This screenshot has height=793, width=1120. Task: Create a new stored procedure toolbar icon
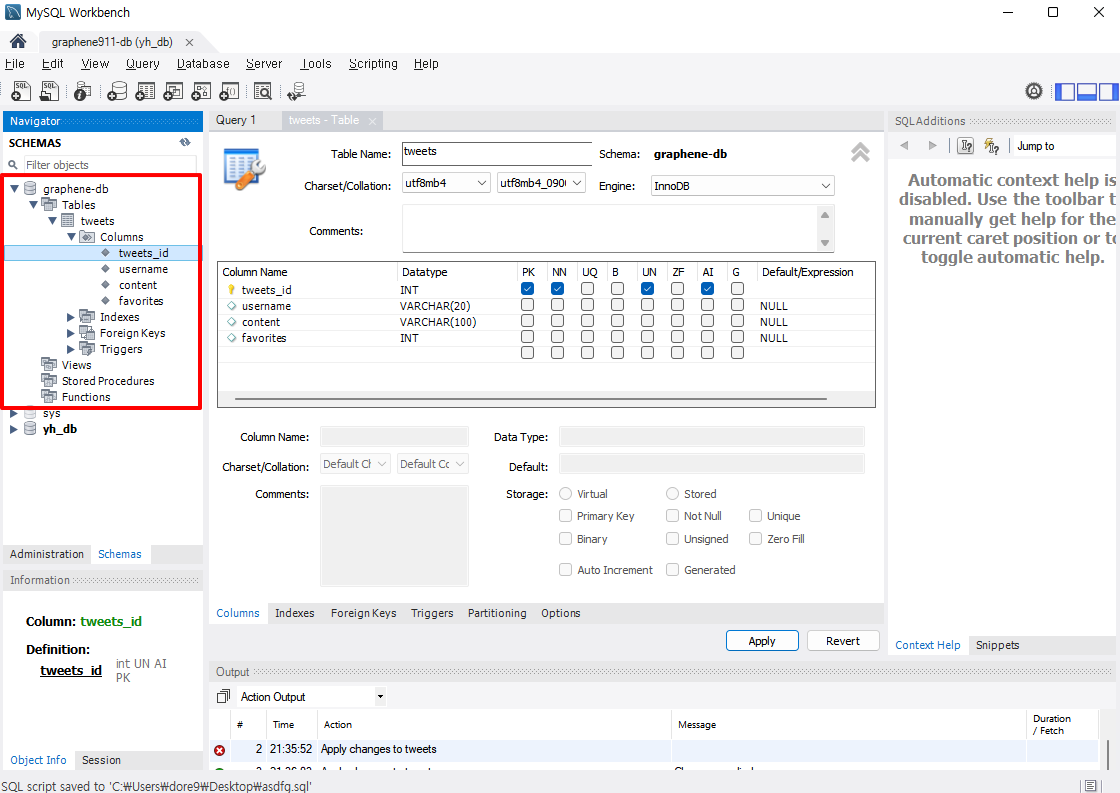coord(201,91)
